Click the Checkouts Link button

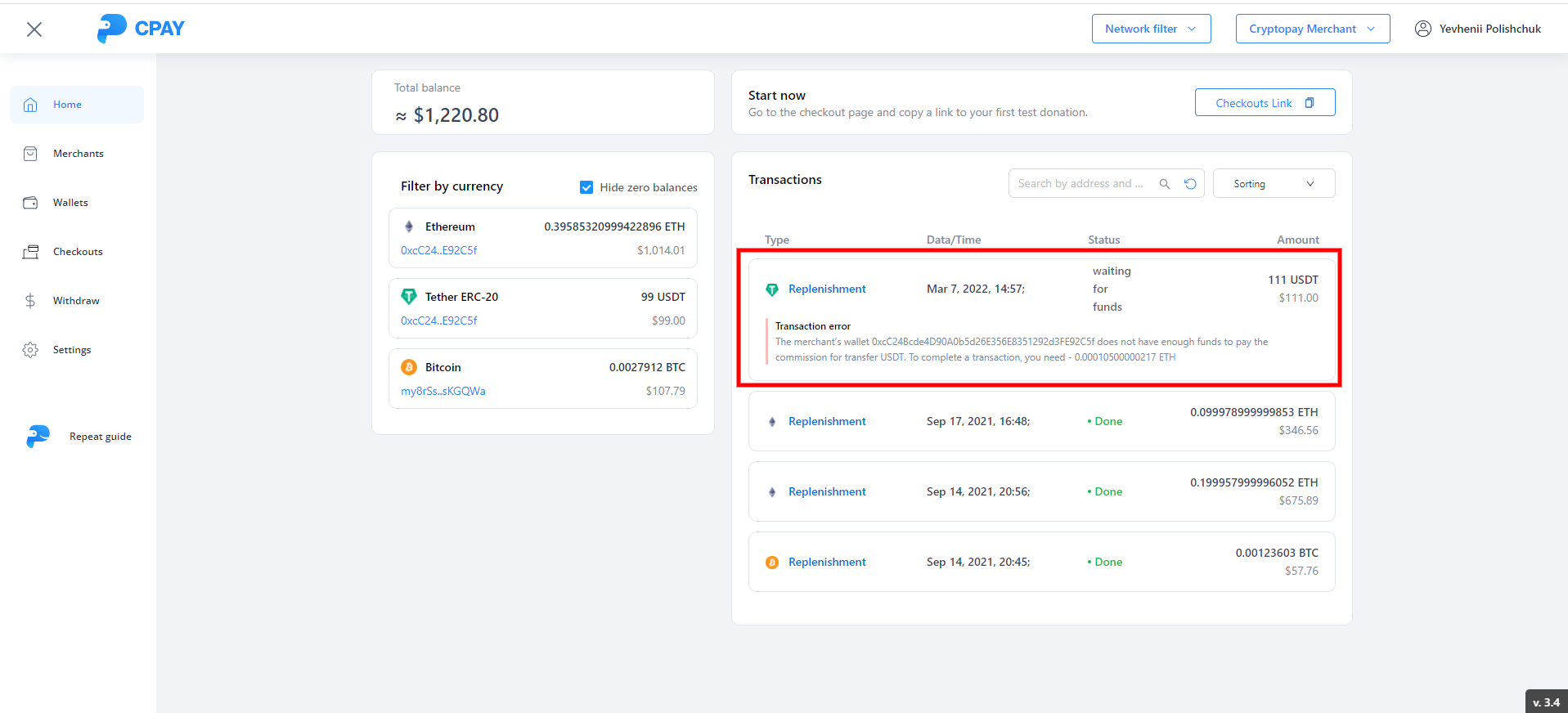(x=1265, y=103)
